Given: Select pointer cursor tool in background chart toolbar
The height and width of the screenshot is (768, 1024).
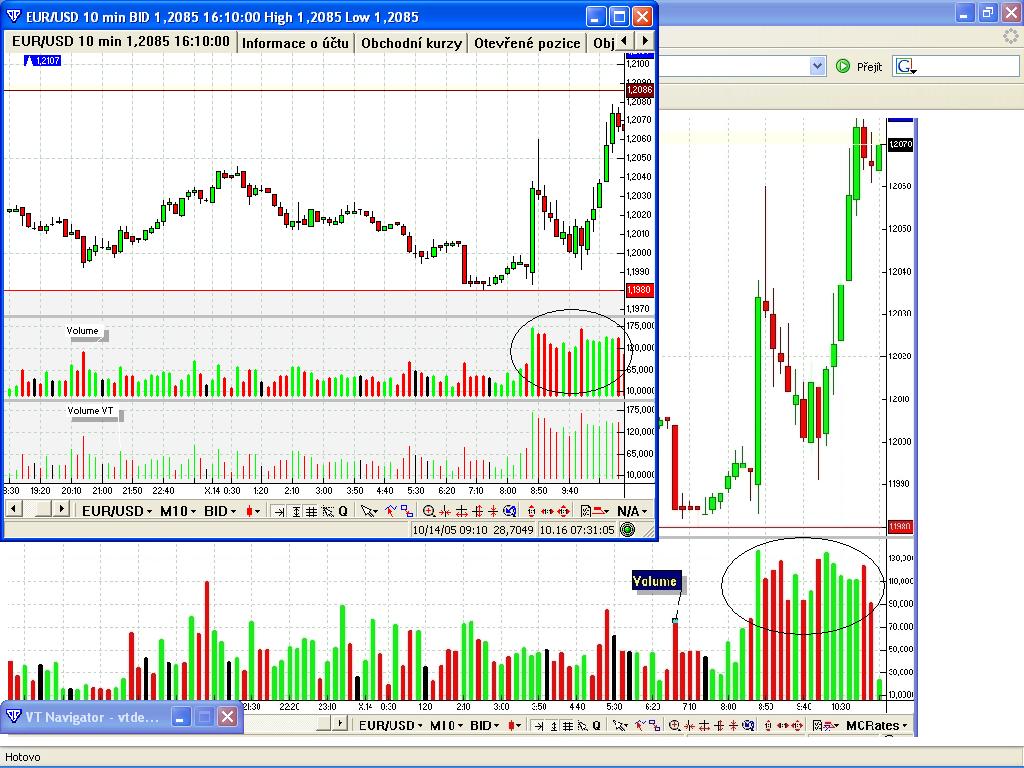Looking at the screenshot, I should pyautogui.click(x=620, y=726).
